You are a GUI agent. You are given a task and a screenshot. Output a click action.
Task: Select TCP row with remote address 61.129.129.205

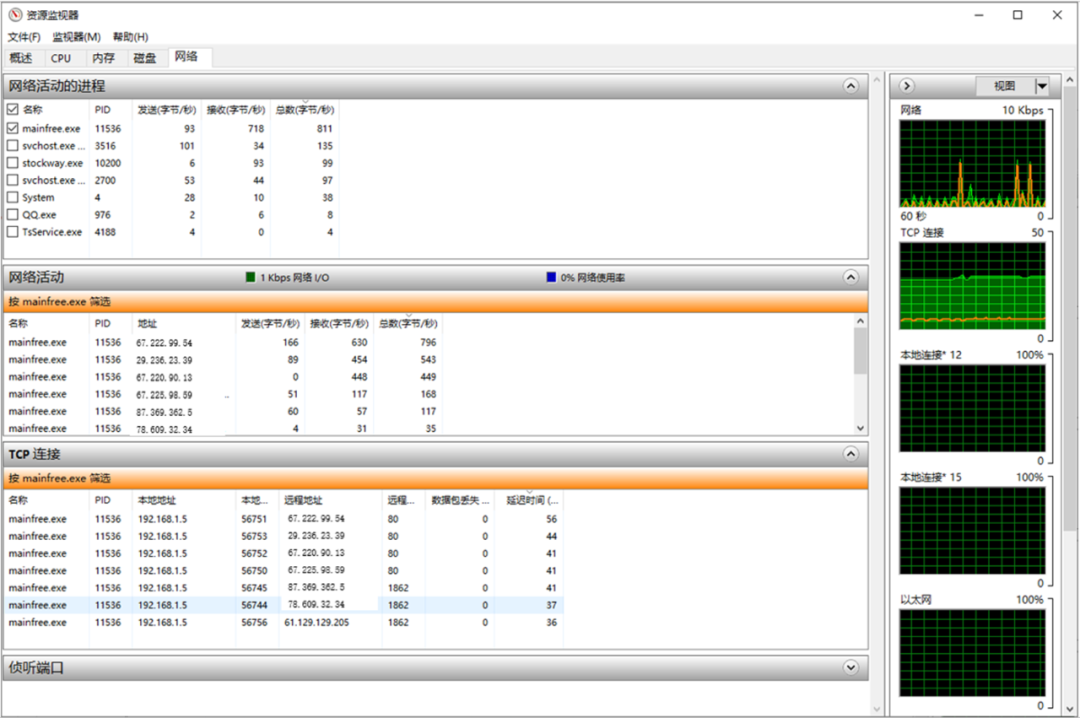316,622
